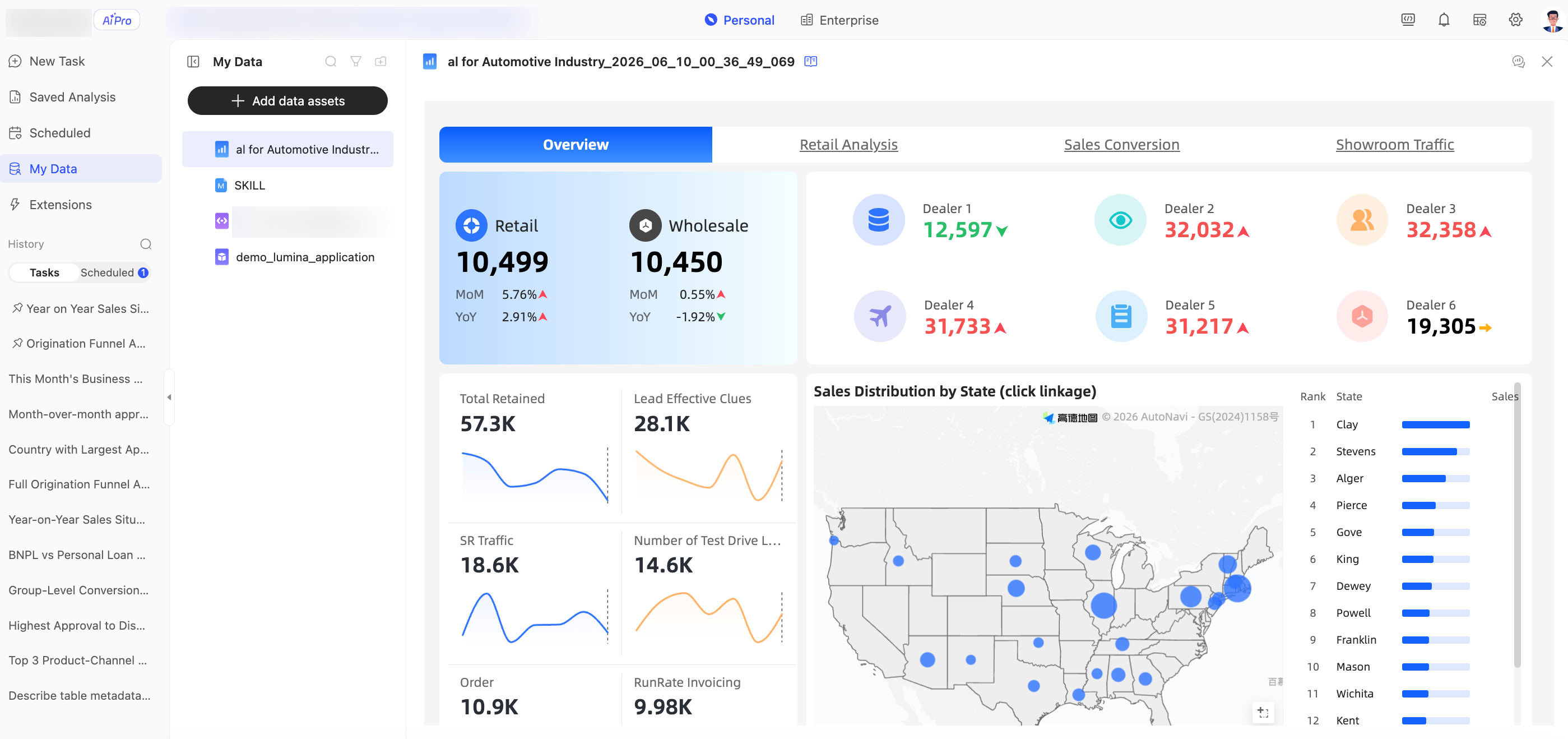This screenshot has height=739, width=1568.
Task: Click the Sales column header
Action: (x=1504, y=396)
